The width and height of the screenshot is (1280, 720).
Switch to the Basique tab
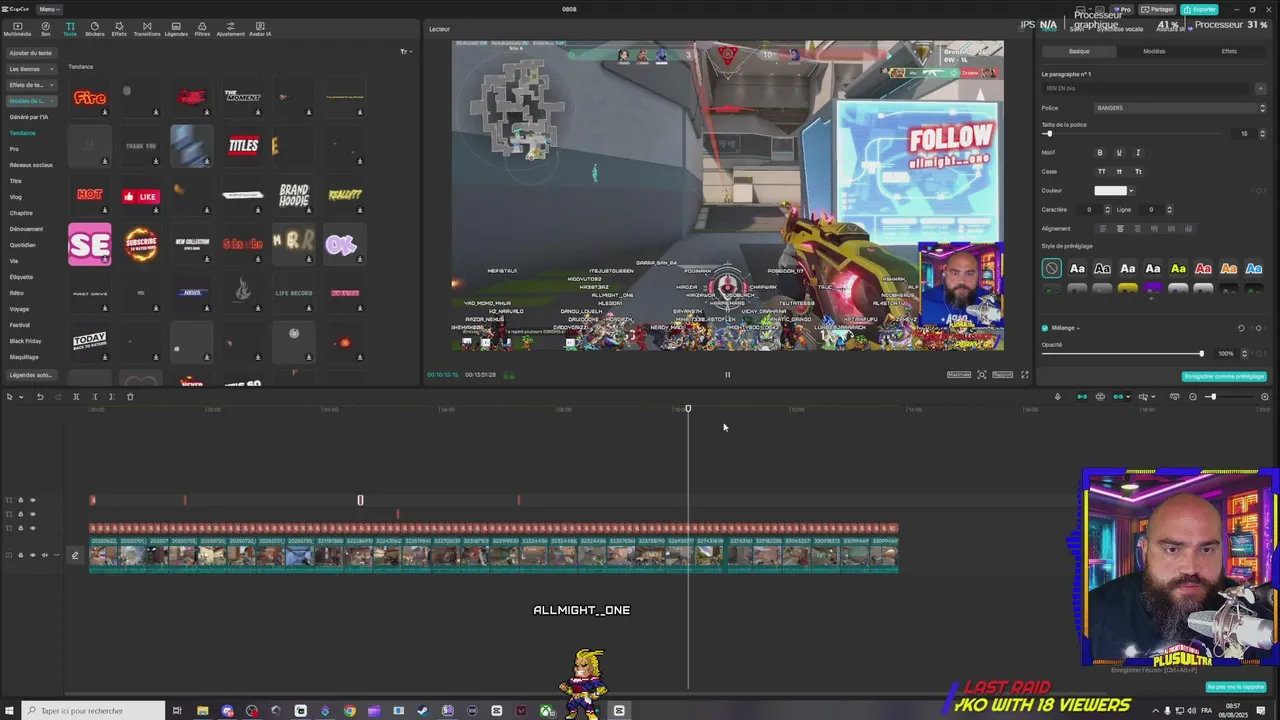click(1079, 52)
